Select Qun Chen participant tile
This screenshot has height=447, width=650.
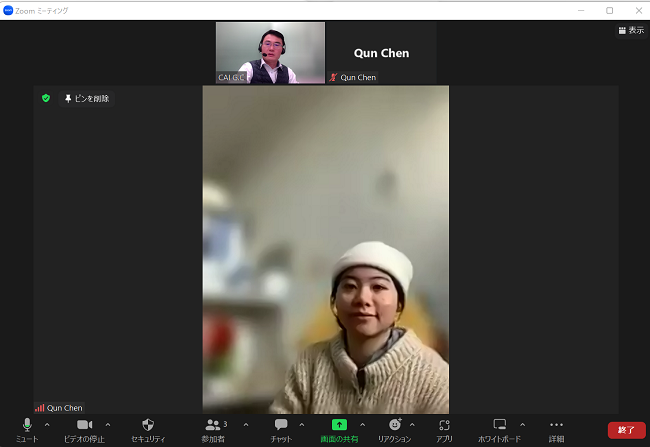click(381, 53)
